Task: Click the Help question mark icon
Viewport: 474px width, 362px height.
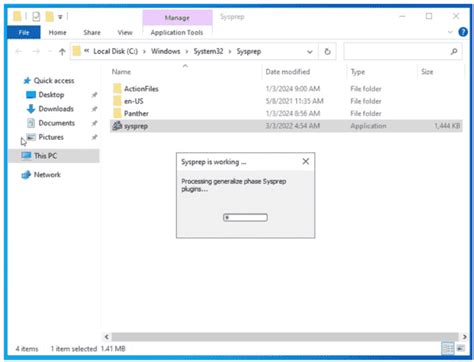Action: coord(463,32)
